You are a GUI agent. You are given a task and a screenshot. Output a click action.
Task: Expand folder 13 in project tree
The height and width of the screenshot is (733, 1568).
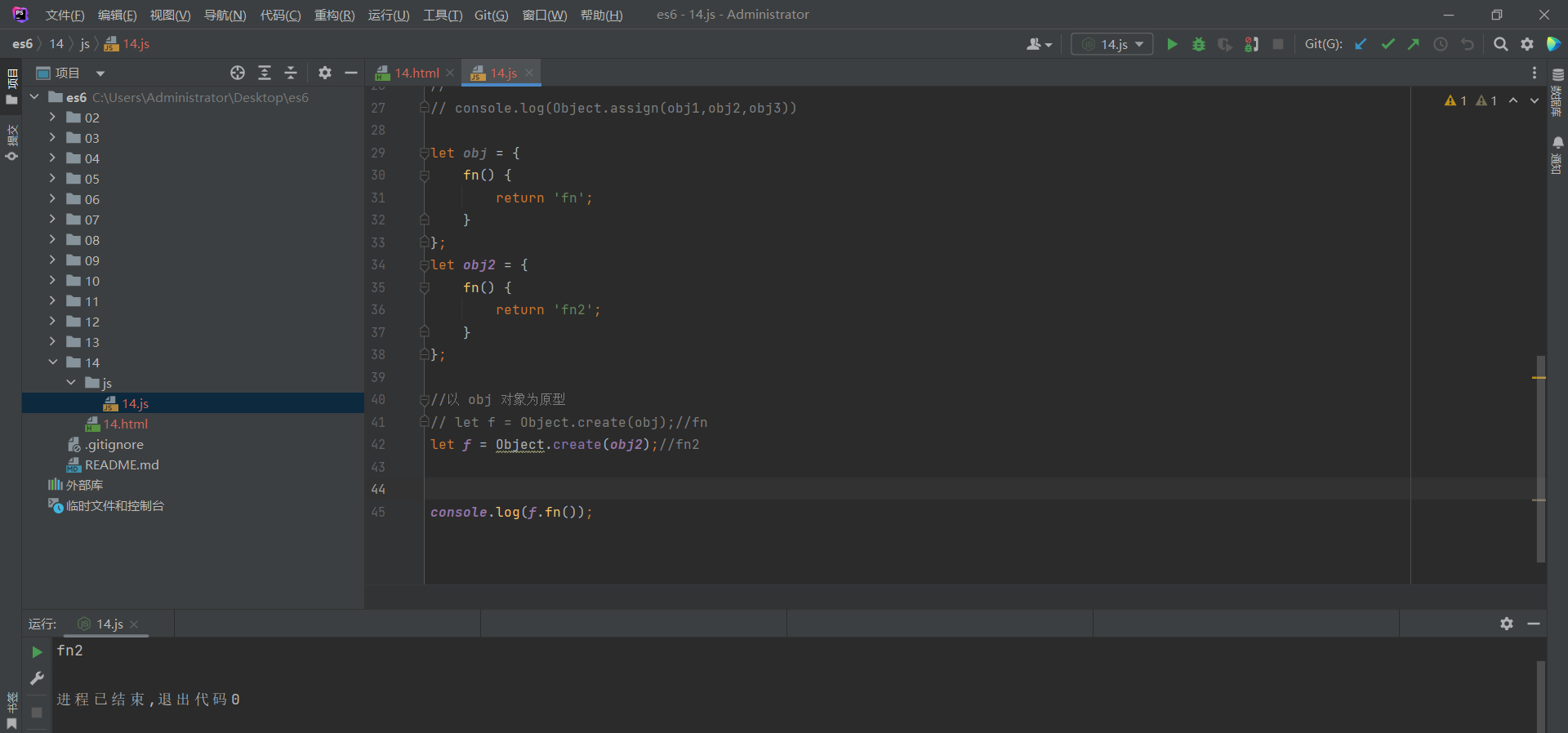(x=52, y=341)
